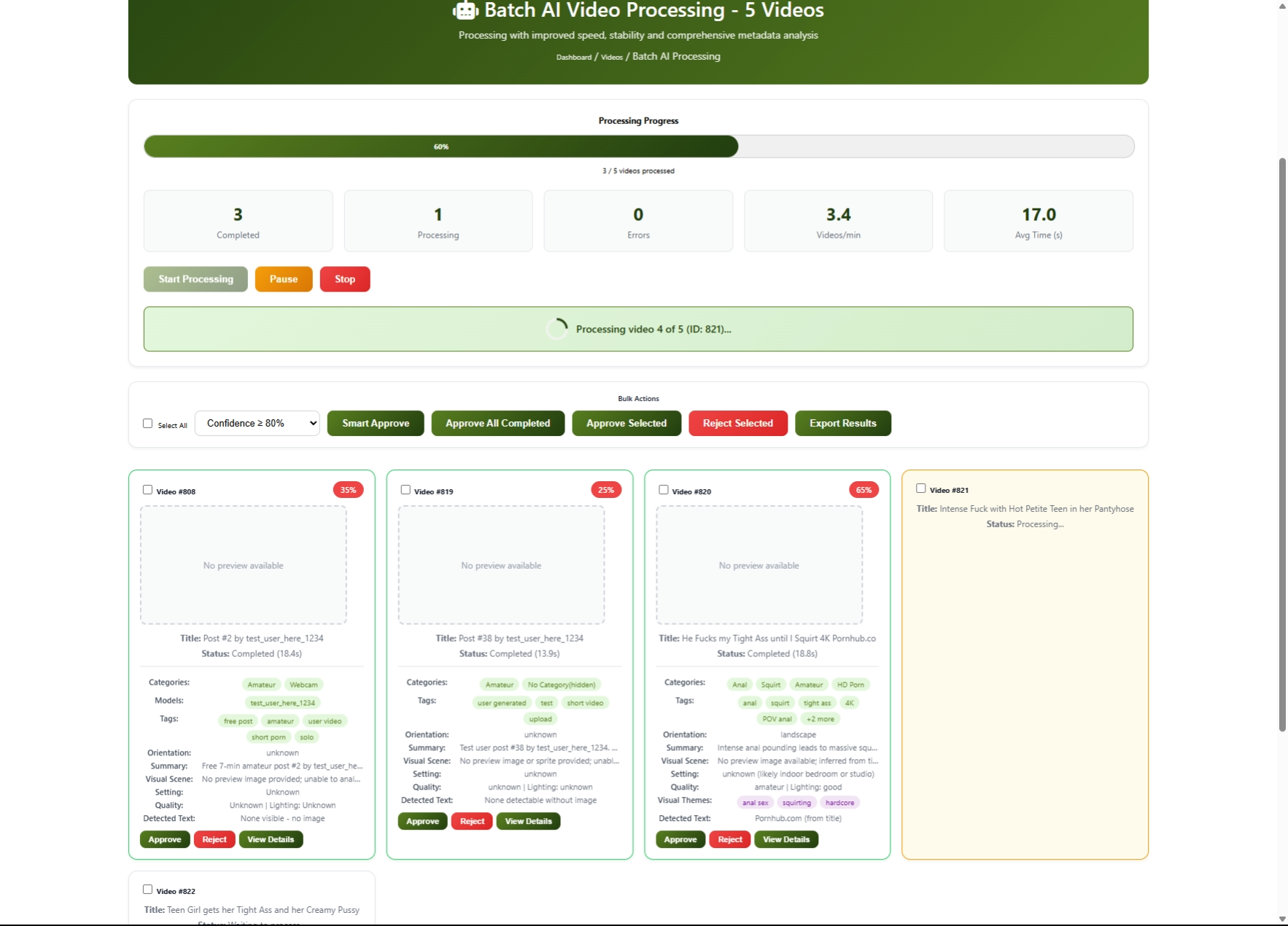
Task: View Details for Video #819
Action: (528, 821)
